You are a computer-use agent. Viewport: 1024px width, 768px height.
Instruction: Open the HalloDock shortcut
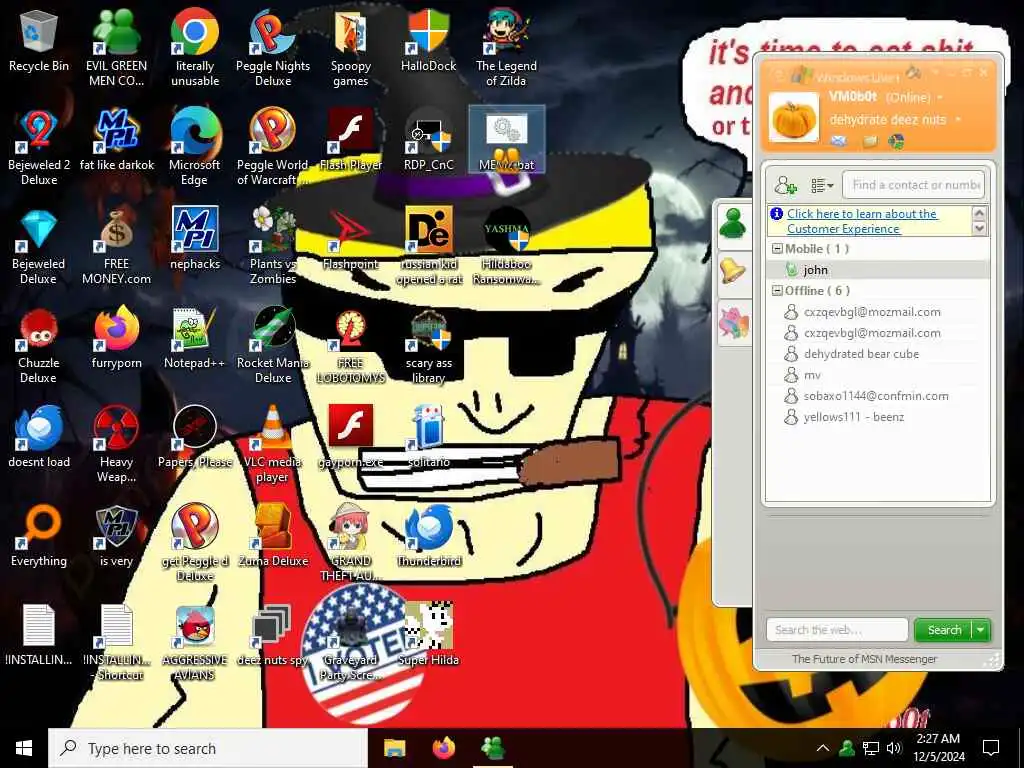[428, 40]
